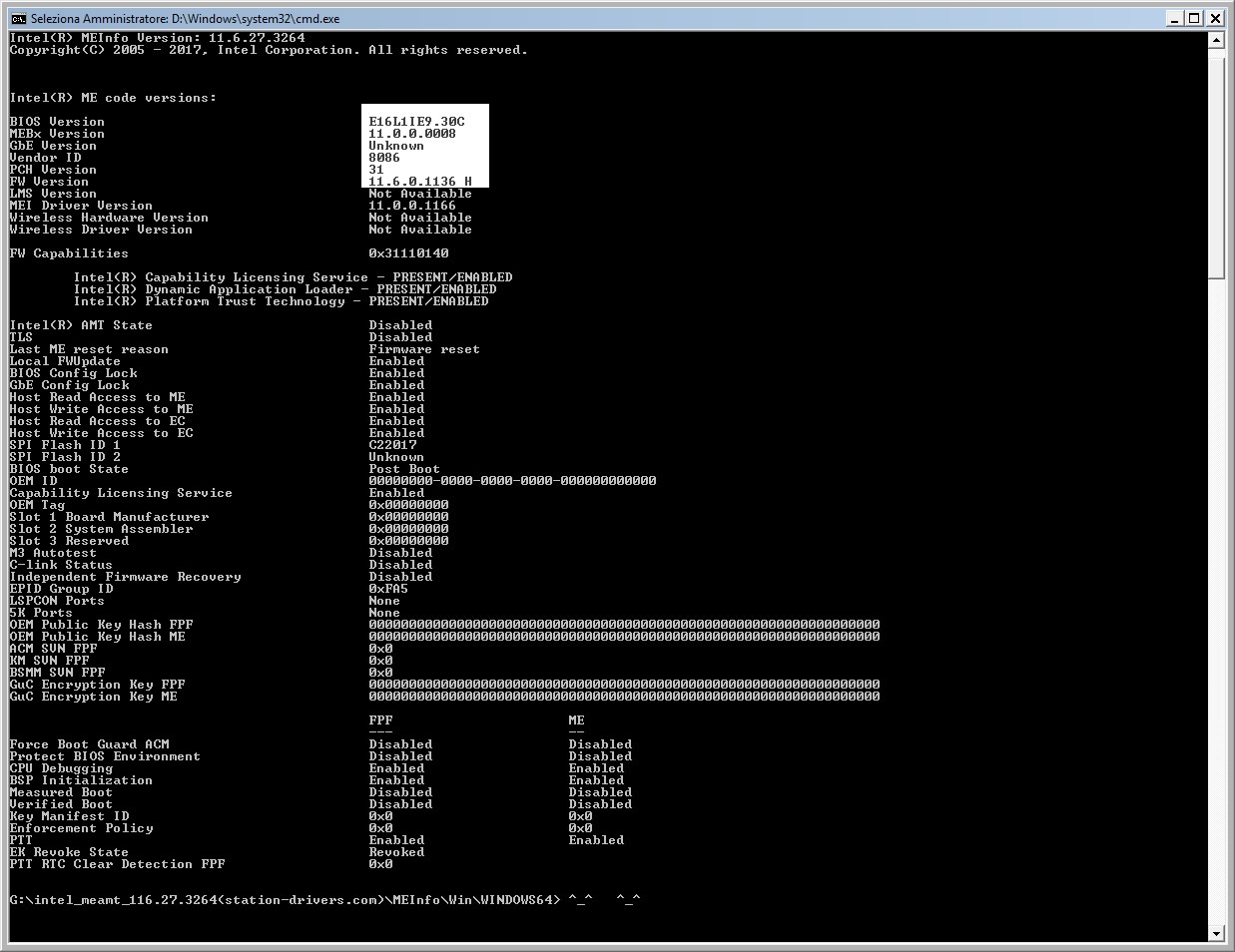Screen dimensions: 1235x952
Task: Click the BIOS boot State value Post Boot
Action: [404, 469]
